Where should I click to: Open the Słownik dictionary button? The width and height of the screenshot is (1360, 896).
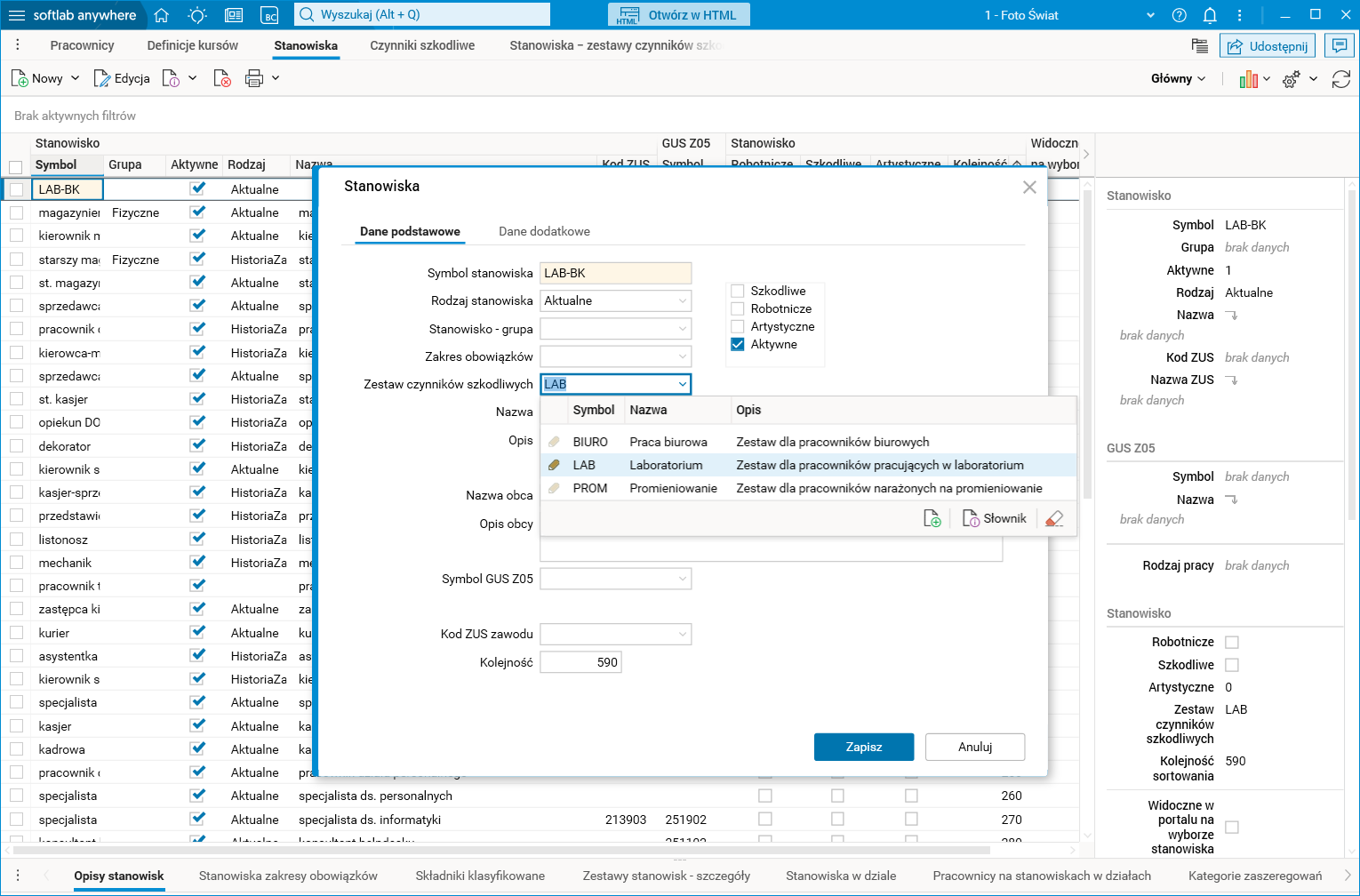pos(994,519)
